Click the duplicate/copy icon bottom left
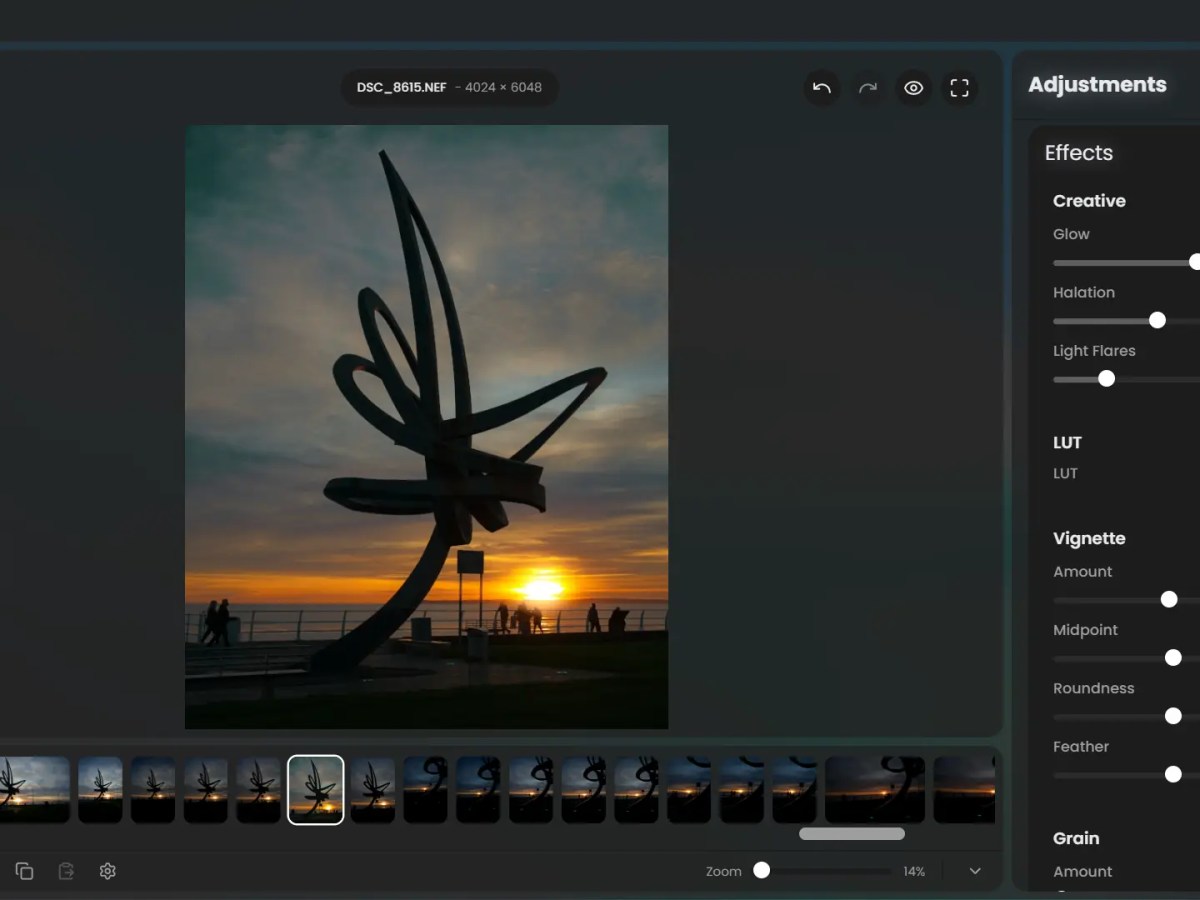The height and width of the screenshot is (900, 1200). (x=24, y=871)
